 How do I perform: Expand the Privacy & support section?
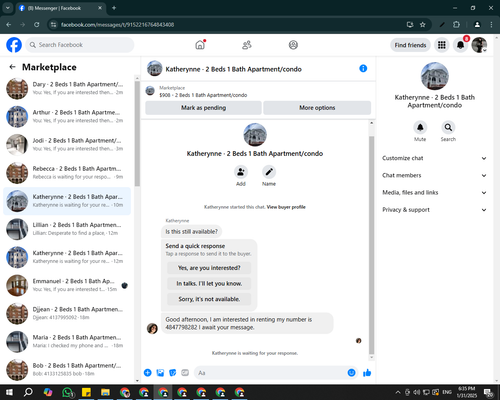point(434,210)
